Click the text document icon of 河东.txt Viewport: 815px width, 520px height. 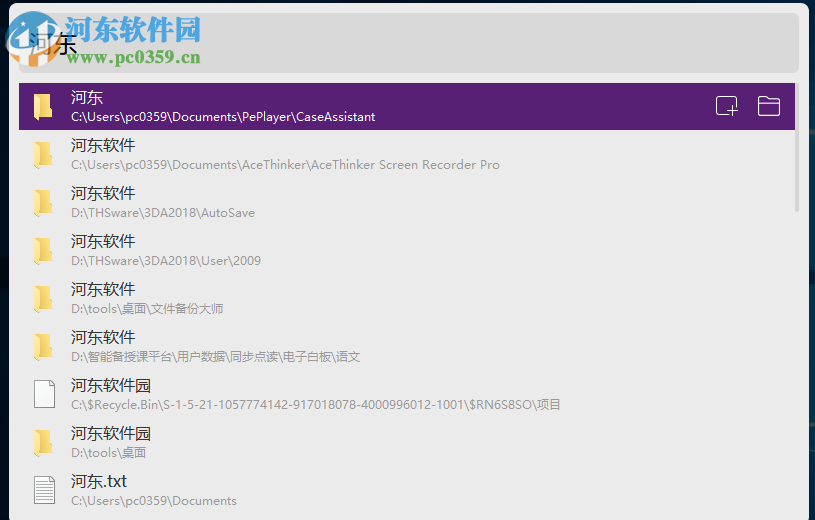tap(44, 490)
